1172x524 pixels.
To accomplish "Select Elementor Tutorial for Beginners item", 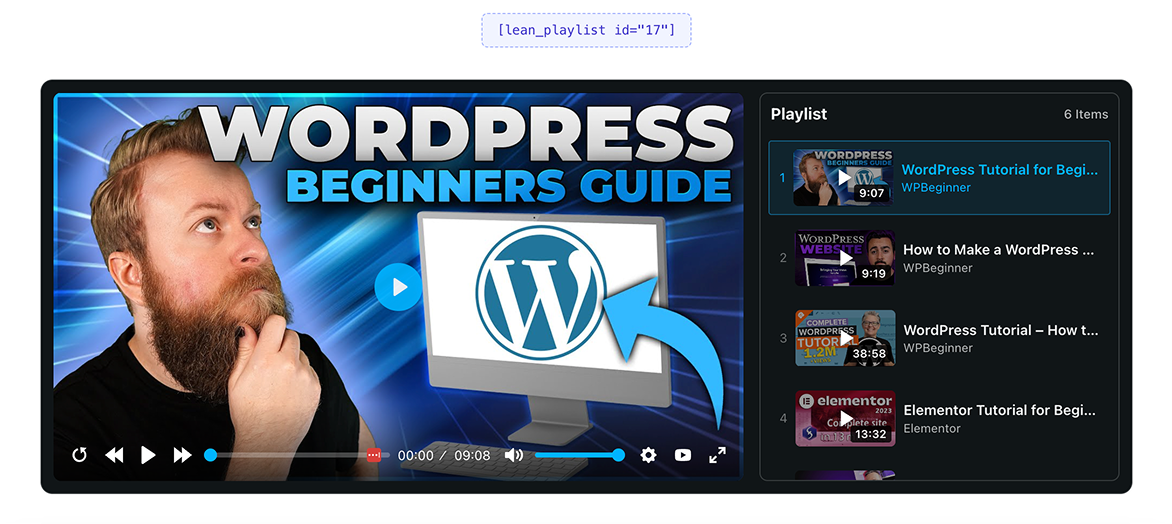I will click(939, 419).
